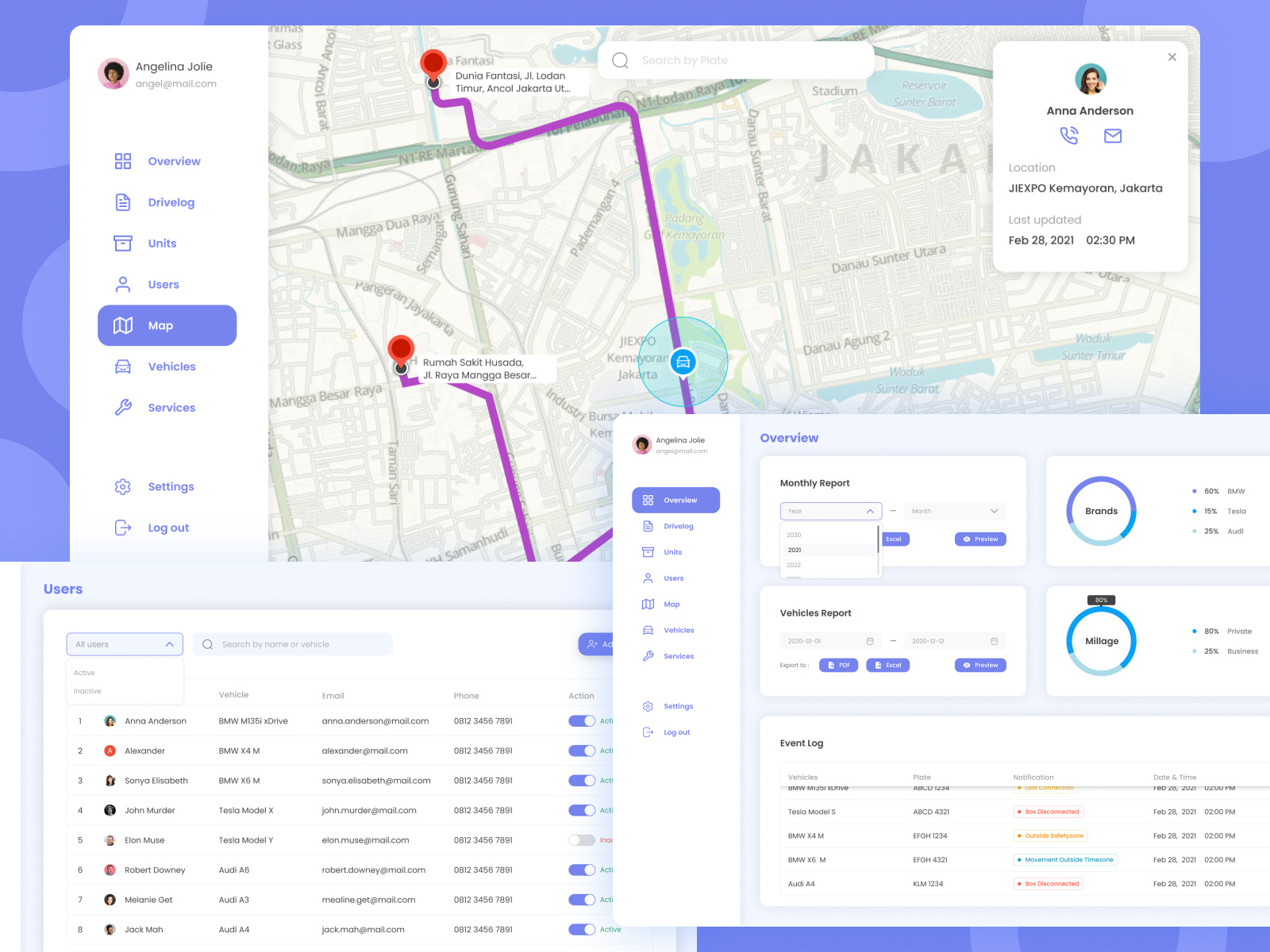Disable Anna Anderson's active status toggle
This screenshot has width=1270, height=952.
pos(583,720)
